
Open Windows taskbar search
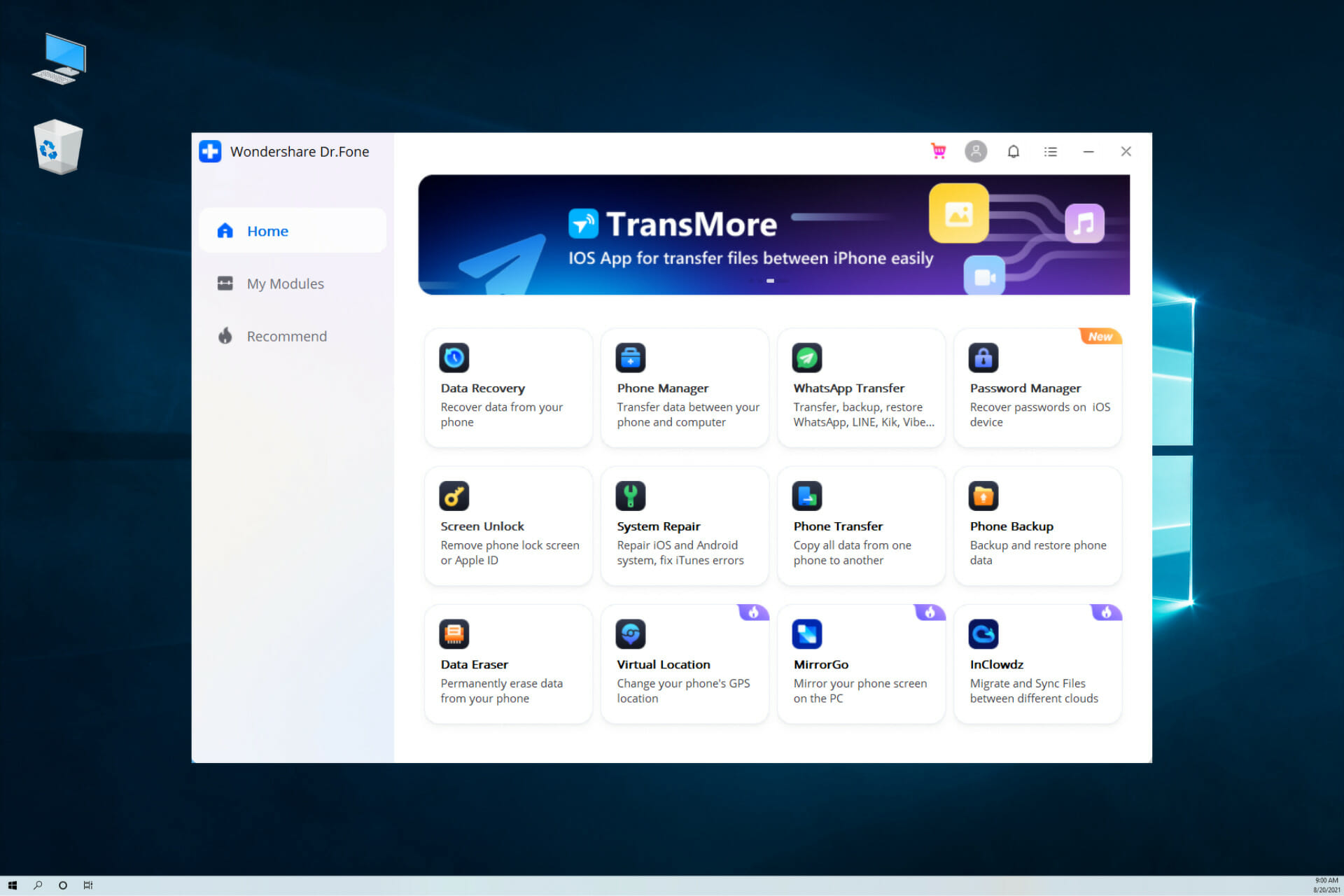point(38,885)
